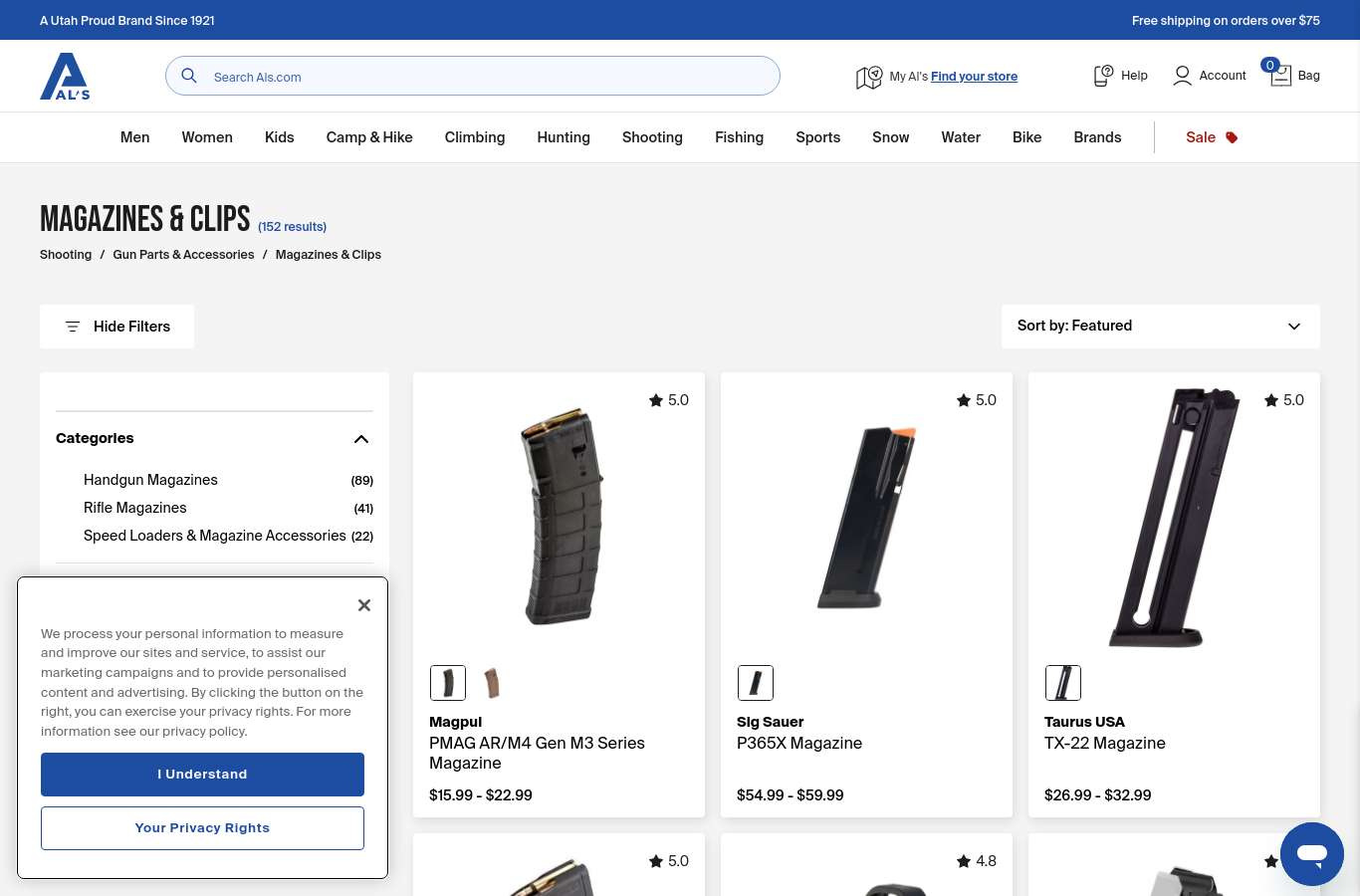Click the filter lines icon
This screenshot has width=1360, height=896.
pos(73,327)
